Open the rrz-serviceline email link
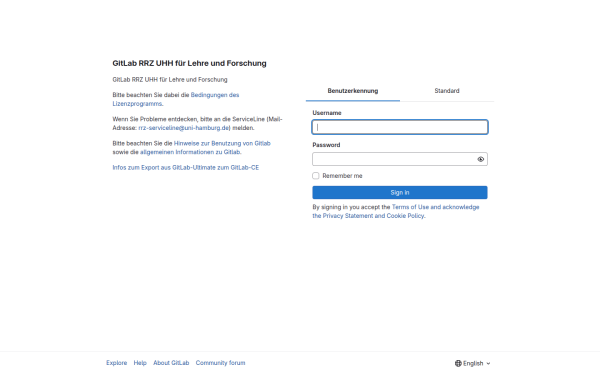The height and width of the screenshot is (375, 600). pos(184,128)
